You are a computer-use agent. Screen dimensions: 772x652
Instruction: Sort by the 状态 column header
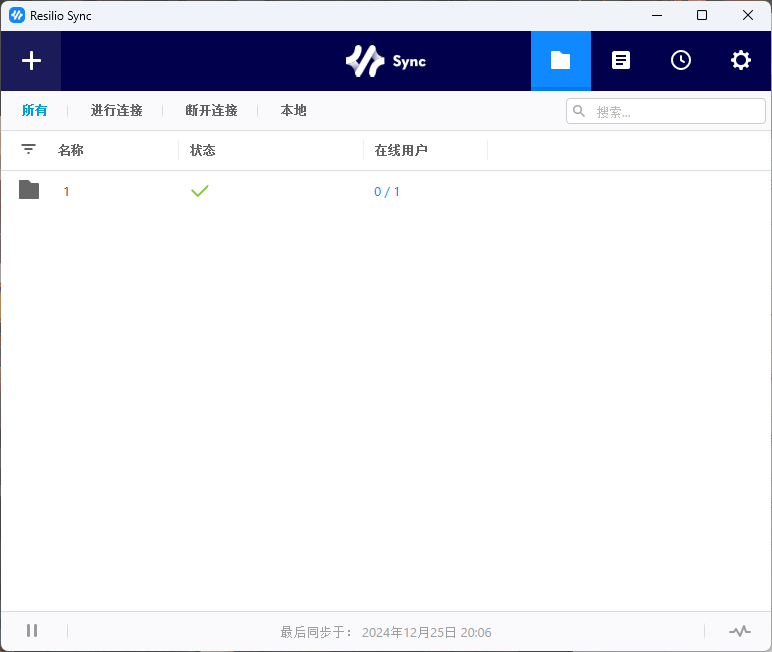pyautogui.click(x=203, y=151)
